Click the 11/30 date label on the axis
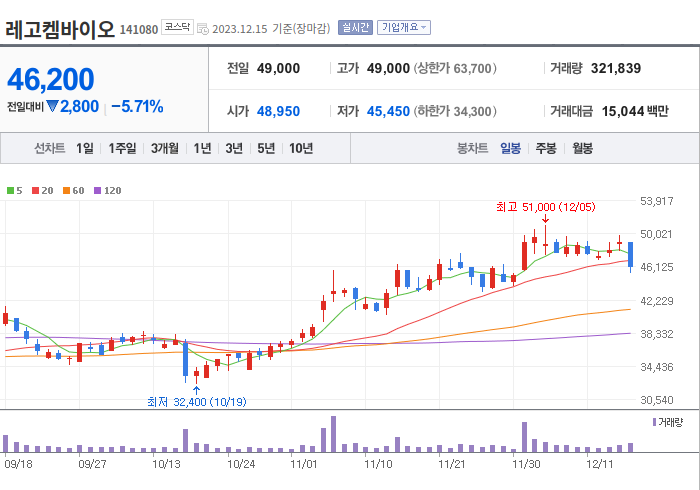Image resolution: width=700 pixels, height=490 pixels. pyautogui.click(x=526, y=465)
